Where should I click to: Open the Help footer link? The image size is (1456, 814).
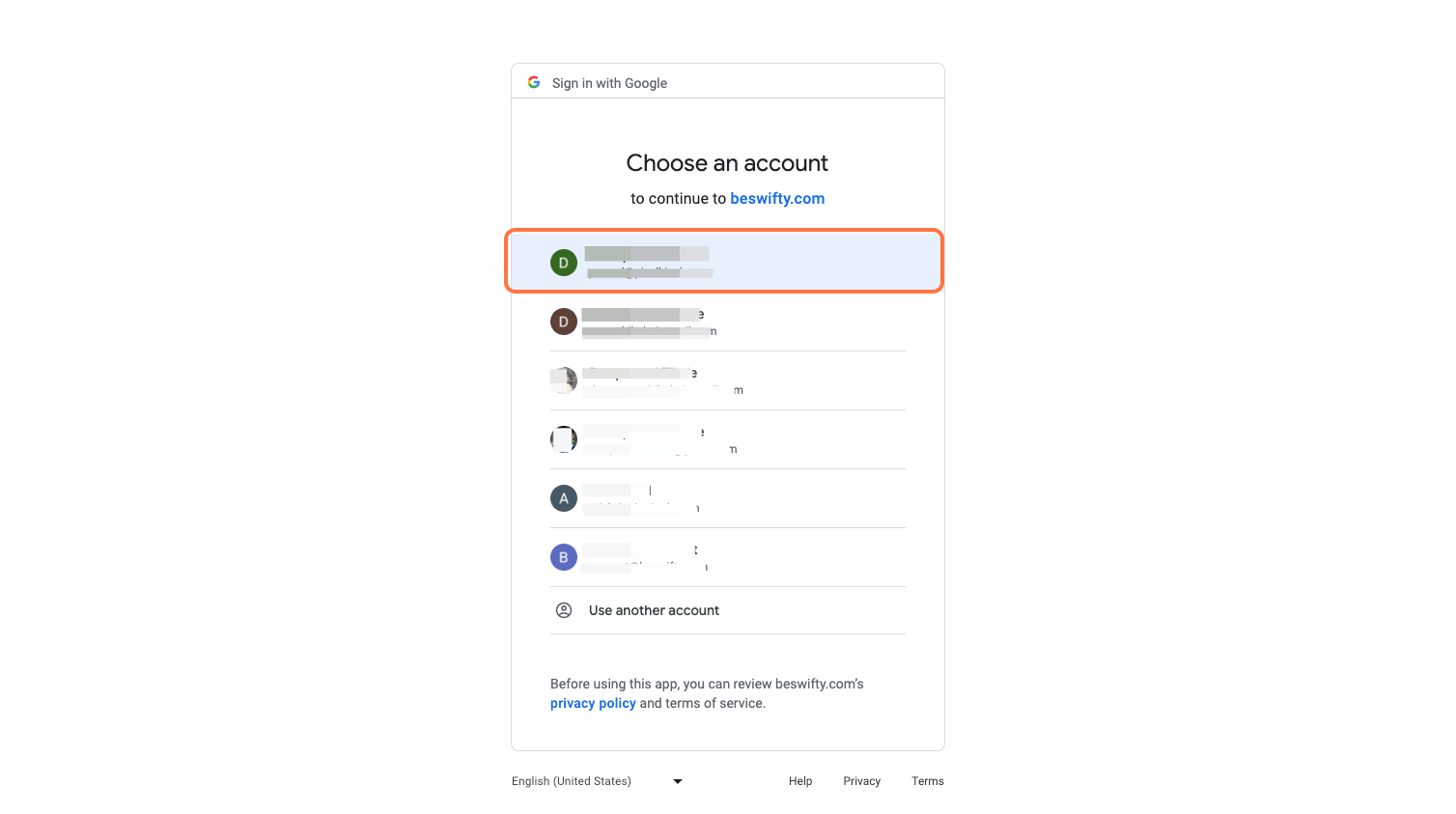pyautogui.click(x=800, y=781)
